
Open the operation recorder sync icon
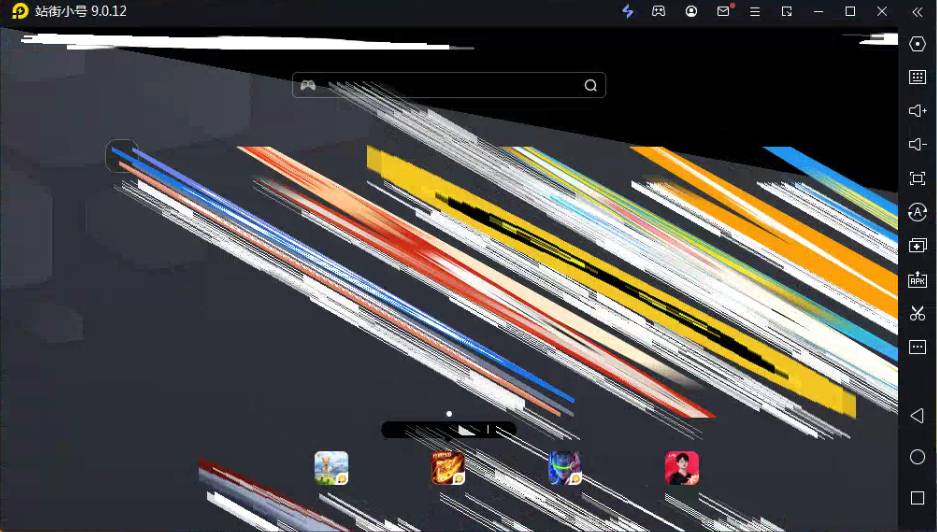(x=917, y=212)
